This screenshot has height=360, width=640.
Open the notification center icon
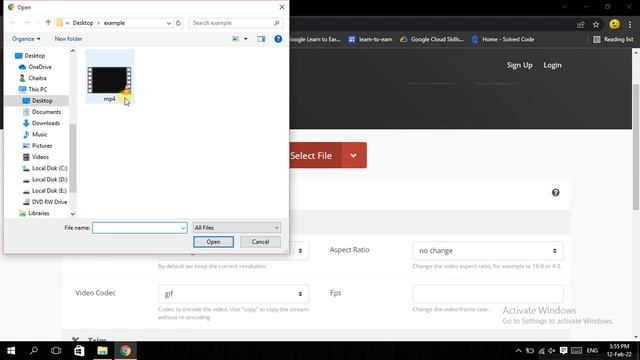click(564, 351)
